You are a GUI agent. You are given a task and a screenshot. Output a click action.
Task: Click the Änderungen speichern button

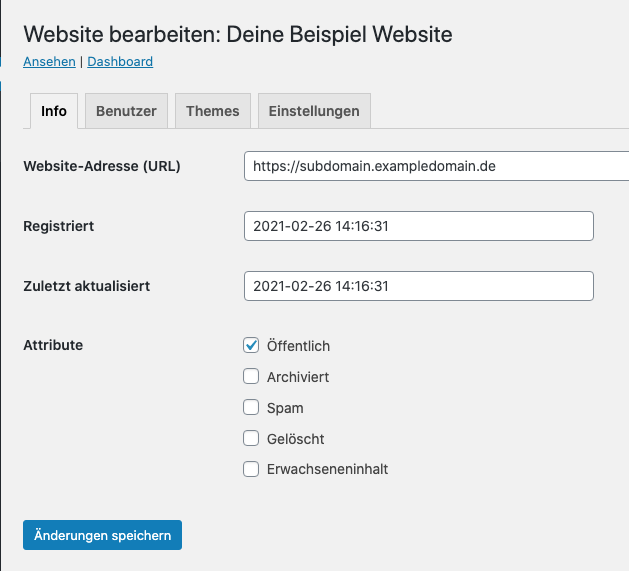click(102, 535)
